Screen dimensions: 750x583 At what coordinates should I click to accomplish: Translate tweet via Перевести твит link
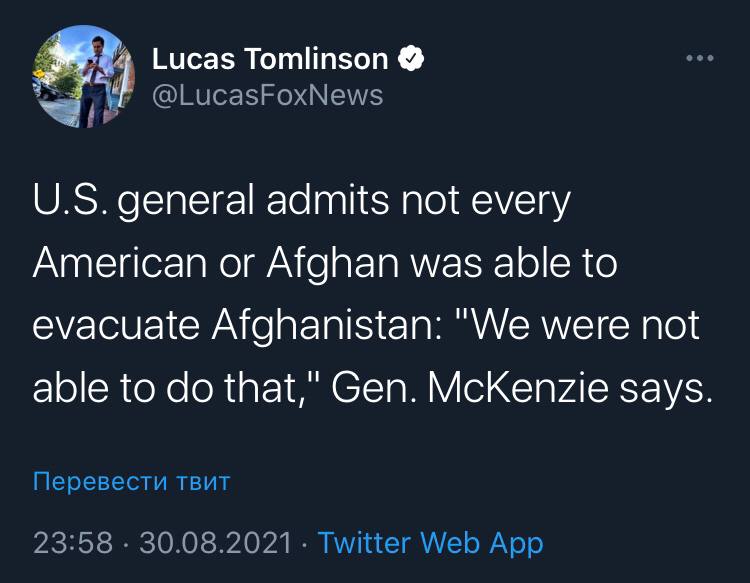point(131,481)
